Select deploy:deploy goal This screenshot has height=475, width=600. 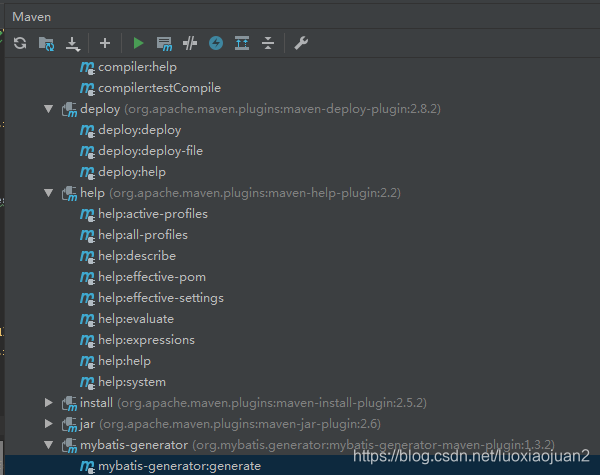coord(140,131)
